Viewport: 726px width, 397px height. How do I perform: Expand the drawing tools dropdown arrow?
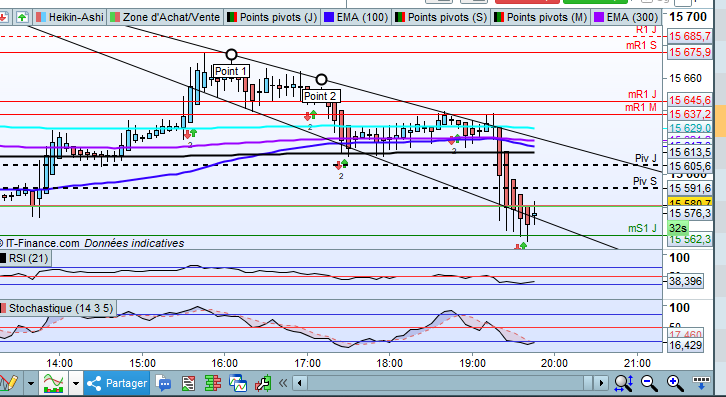coord(31,384)
